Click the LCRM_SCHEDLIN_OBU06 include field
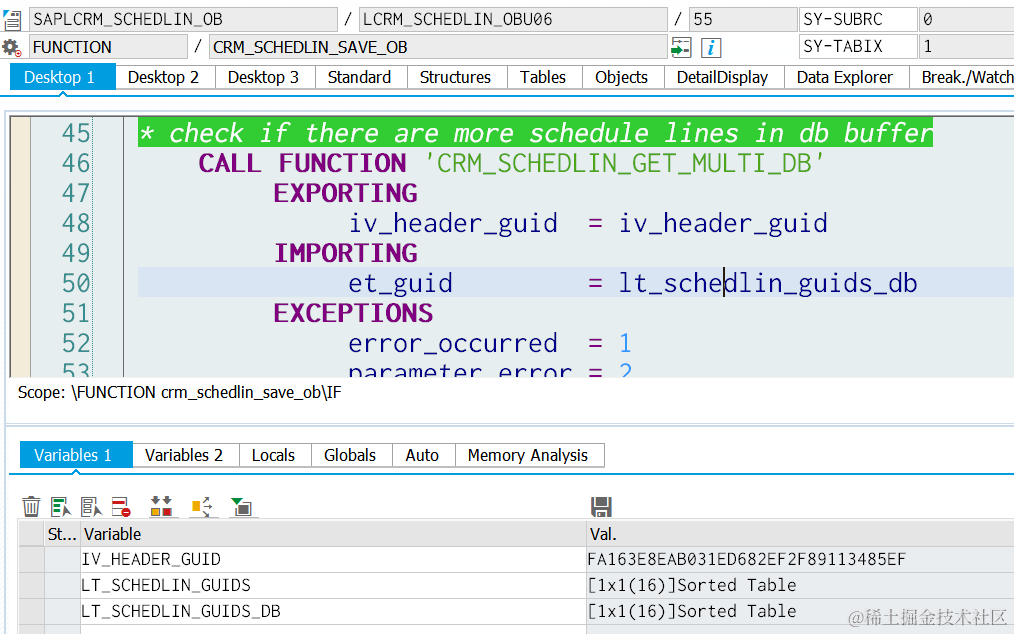 point(513,19)
